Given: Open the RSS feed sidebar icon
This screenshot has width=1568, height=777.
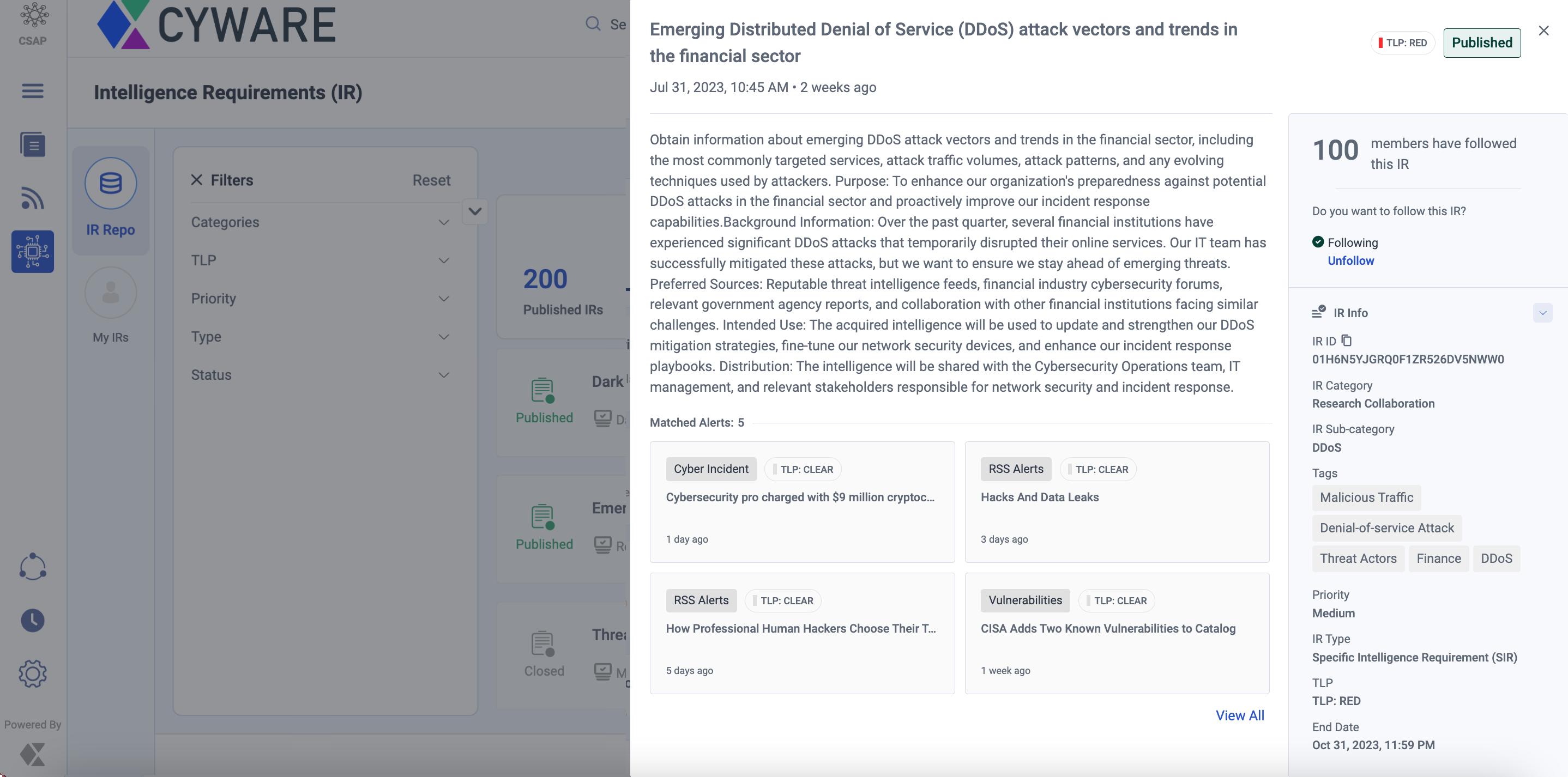Looking at the screenshot, I should click(x=33, y=198).
